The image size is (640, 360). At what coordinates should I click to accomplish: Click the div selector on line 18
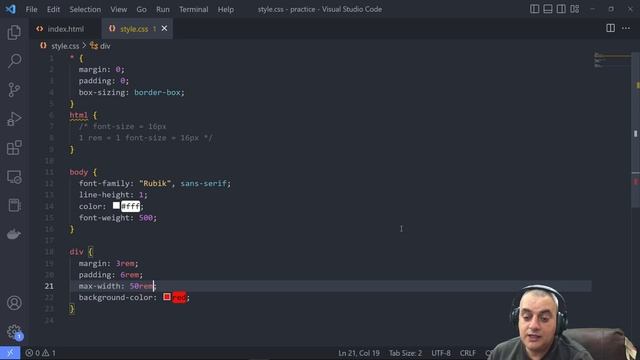tap(76, 252)
